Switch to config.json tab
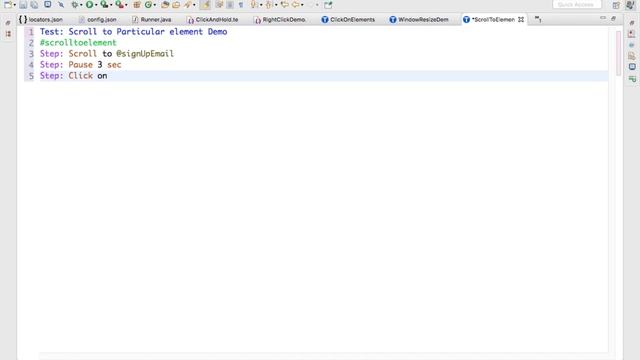The height and width of the screenshot is (360, 640). coord(98,19)
